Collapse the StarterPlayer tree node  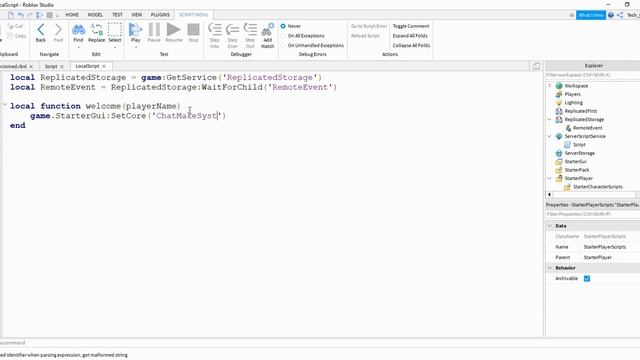[x=549, y=178]
